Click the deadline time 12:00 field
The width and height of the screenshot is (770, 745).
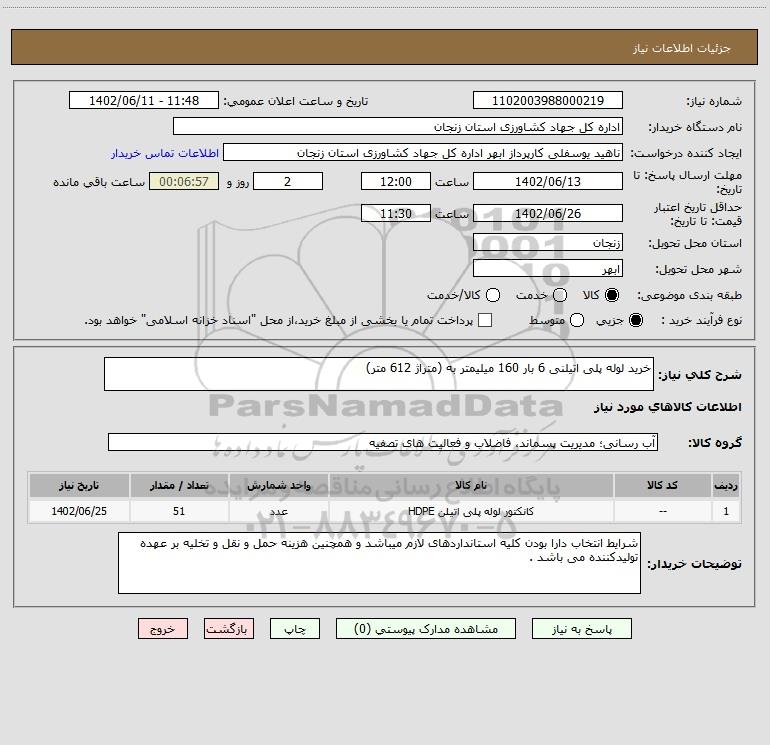click(x=396, y=181)
